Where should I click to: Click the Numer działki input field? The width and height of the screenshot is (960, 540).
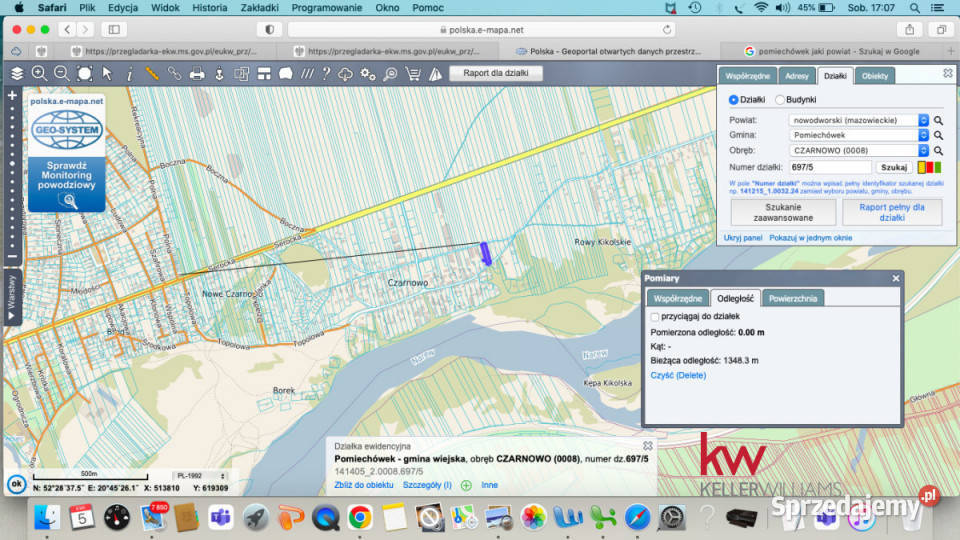click(x=829, y=167)
